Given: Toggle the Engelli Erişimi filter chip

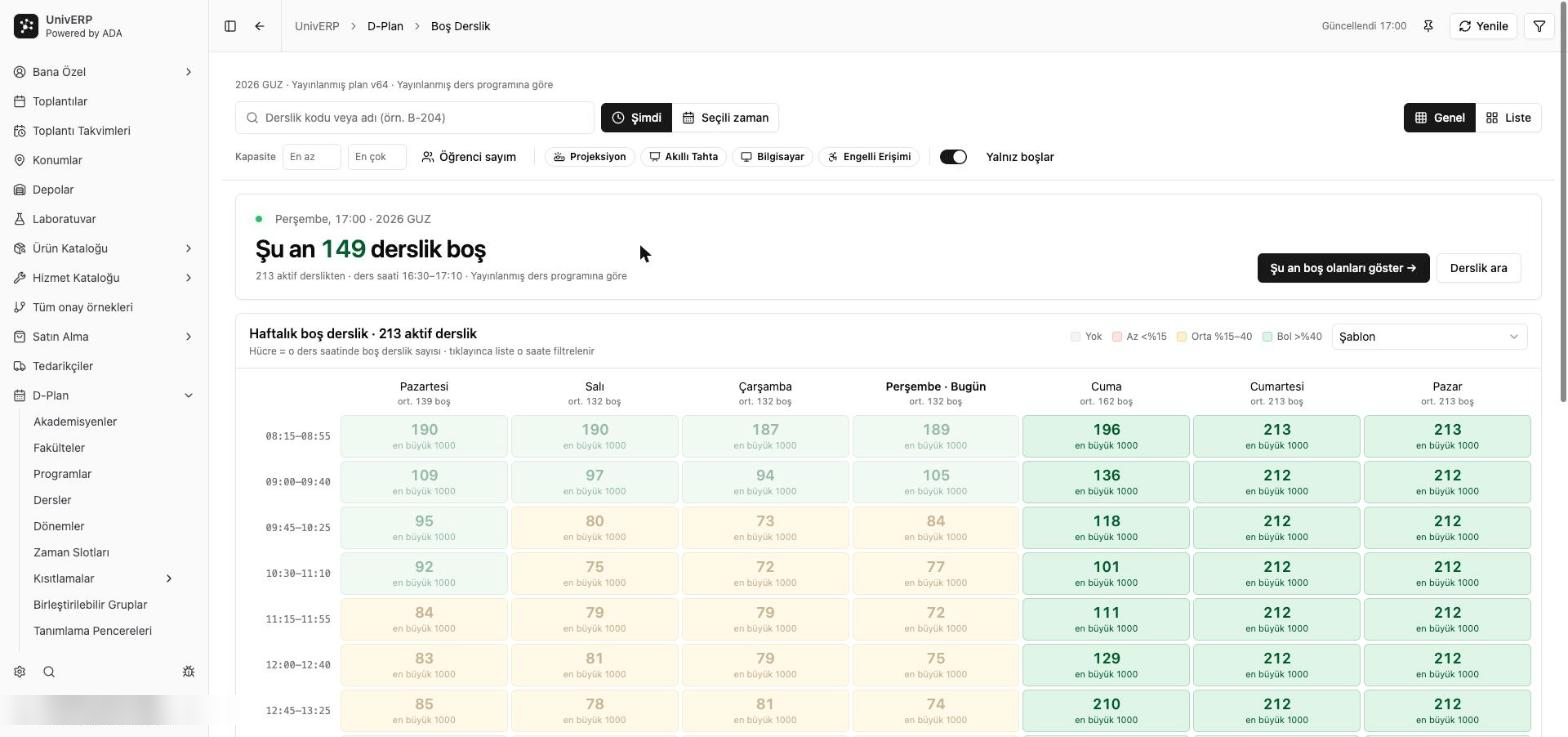Looking at the screenshot, I should (869, 157).
